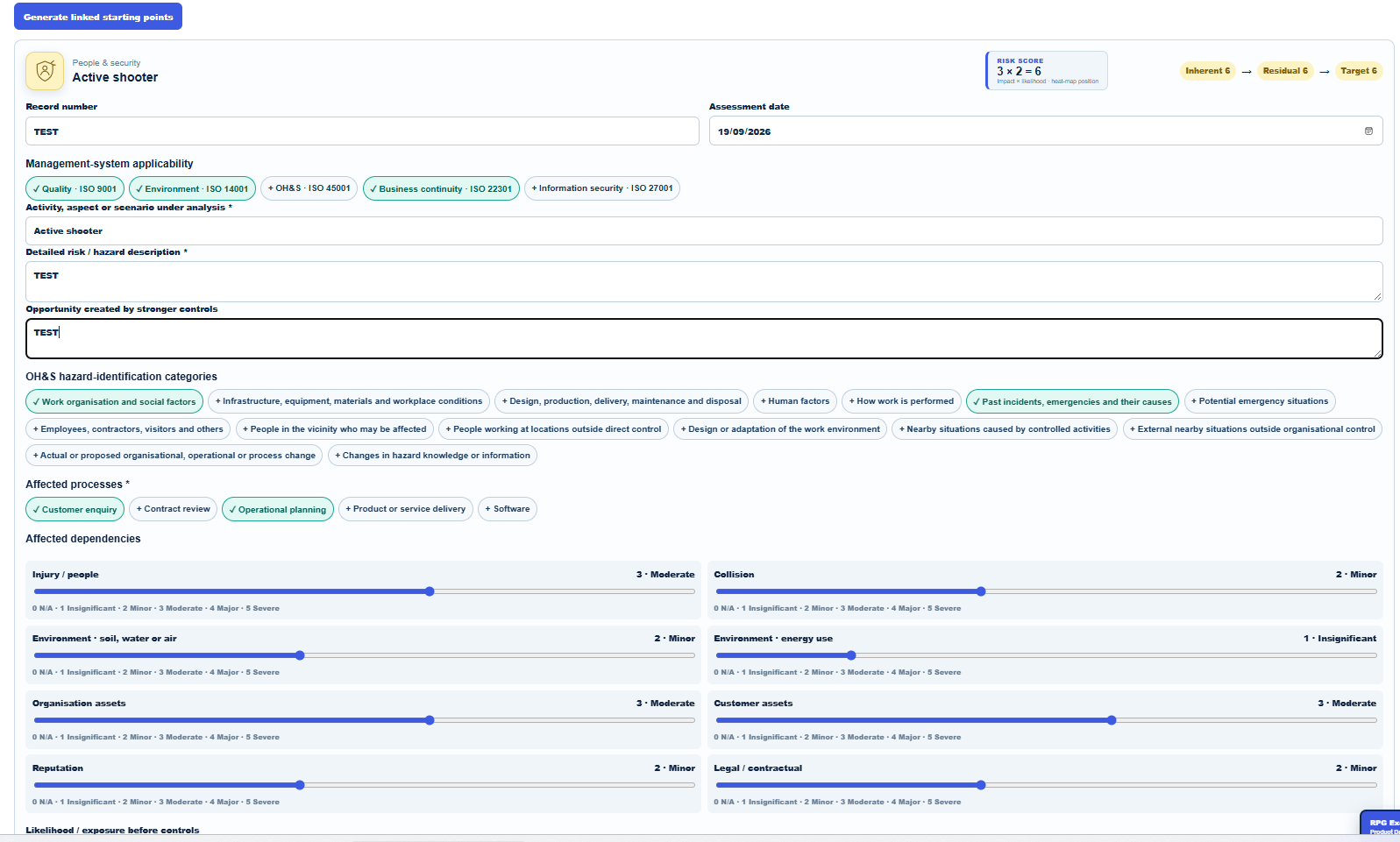Select Infrastructure, equipment, materials category chip
The height and width of the screenshot is (842, 1400).
pyautogui.click(x=349, y=401)
